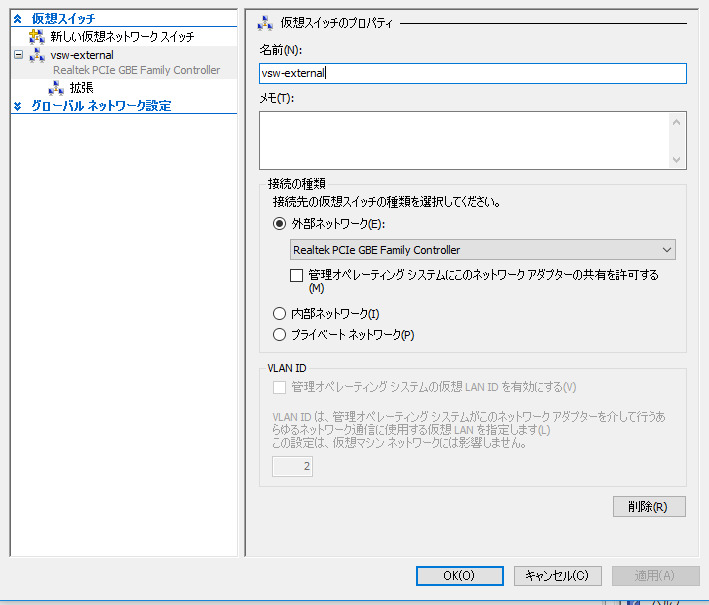Click the new virtual network switch icon
The height and width of the screenshot is (605, 709).
(x=37, y=37)
